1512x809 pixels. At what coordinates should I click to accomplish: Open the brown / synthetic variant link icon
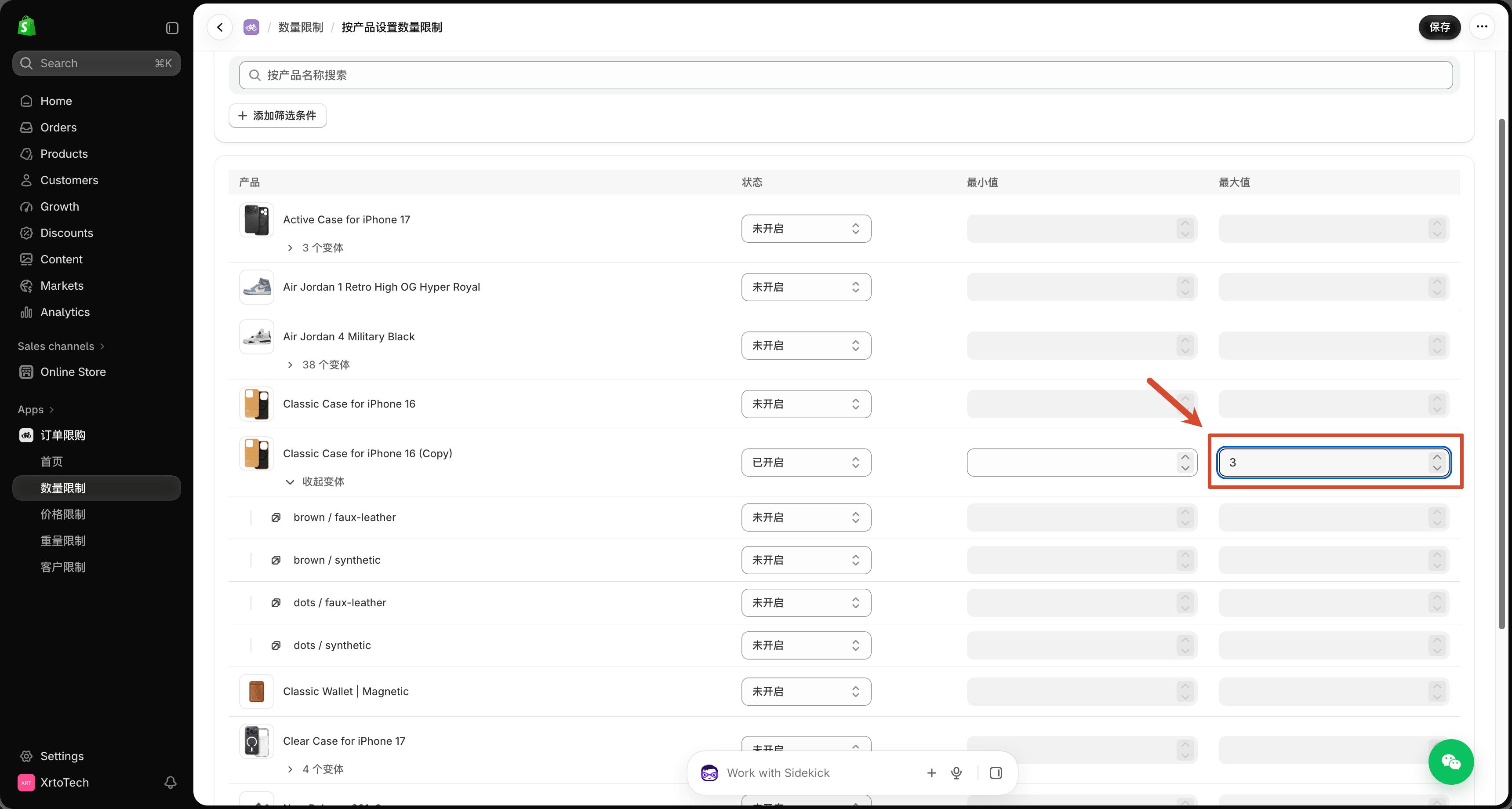276,560
